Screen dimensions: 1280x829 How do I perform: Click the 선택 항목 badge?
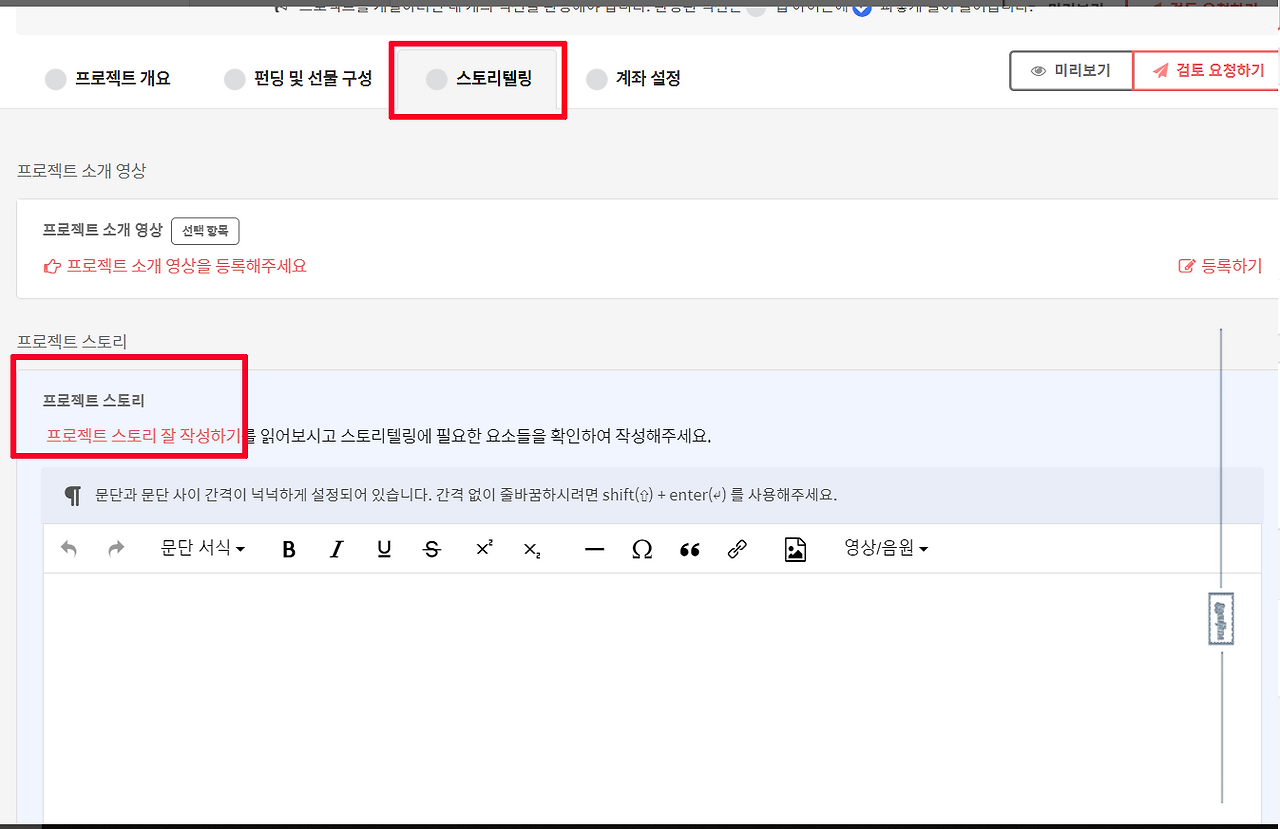(x=205, y=230)
